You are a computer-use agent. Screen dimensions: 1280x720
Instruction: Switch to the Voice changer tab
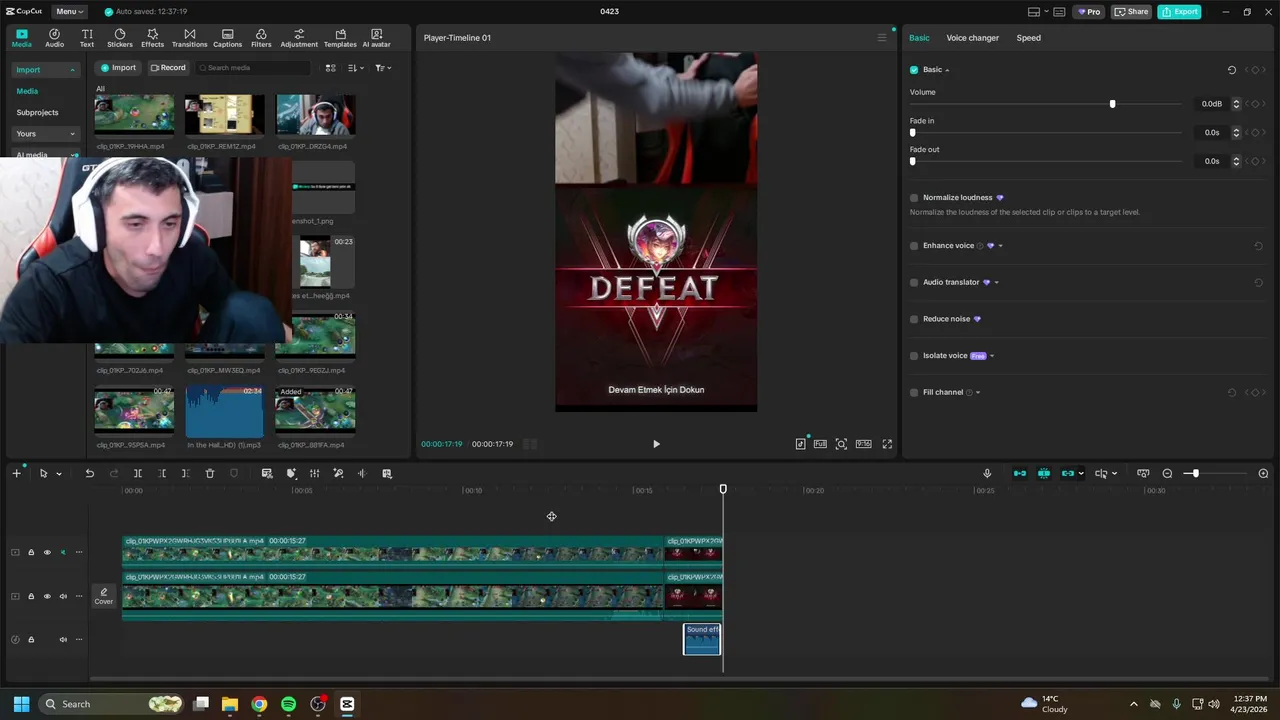point(973,38)
